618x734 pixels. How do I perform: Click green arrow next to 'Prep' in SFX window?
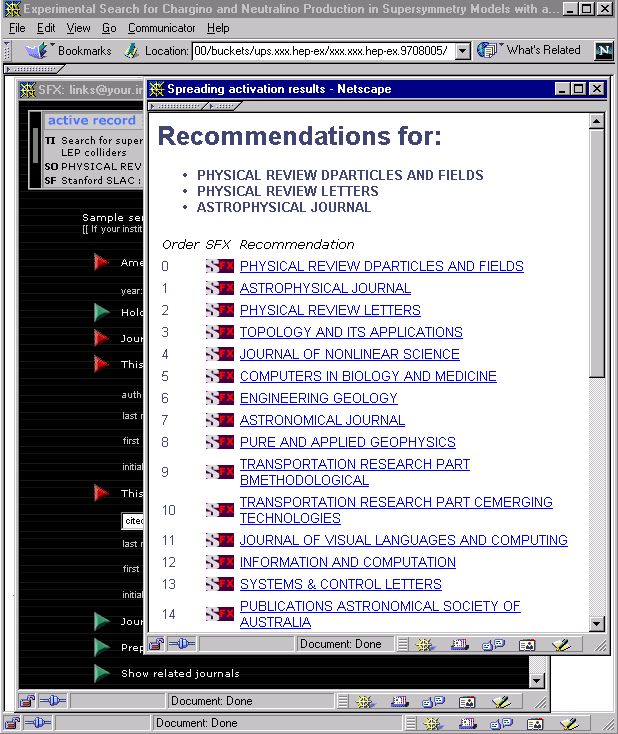coord(101,647)
